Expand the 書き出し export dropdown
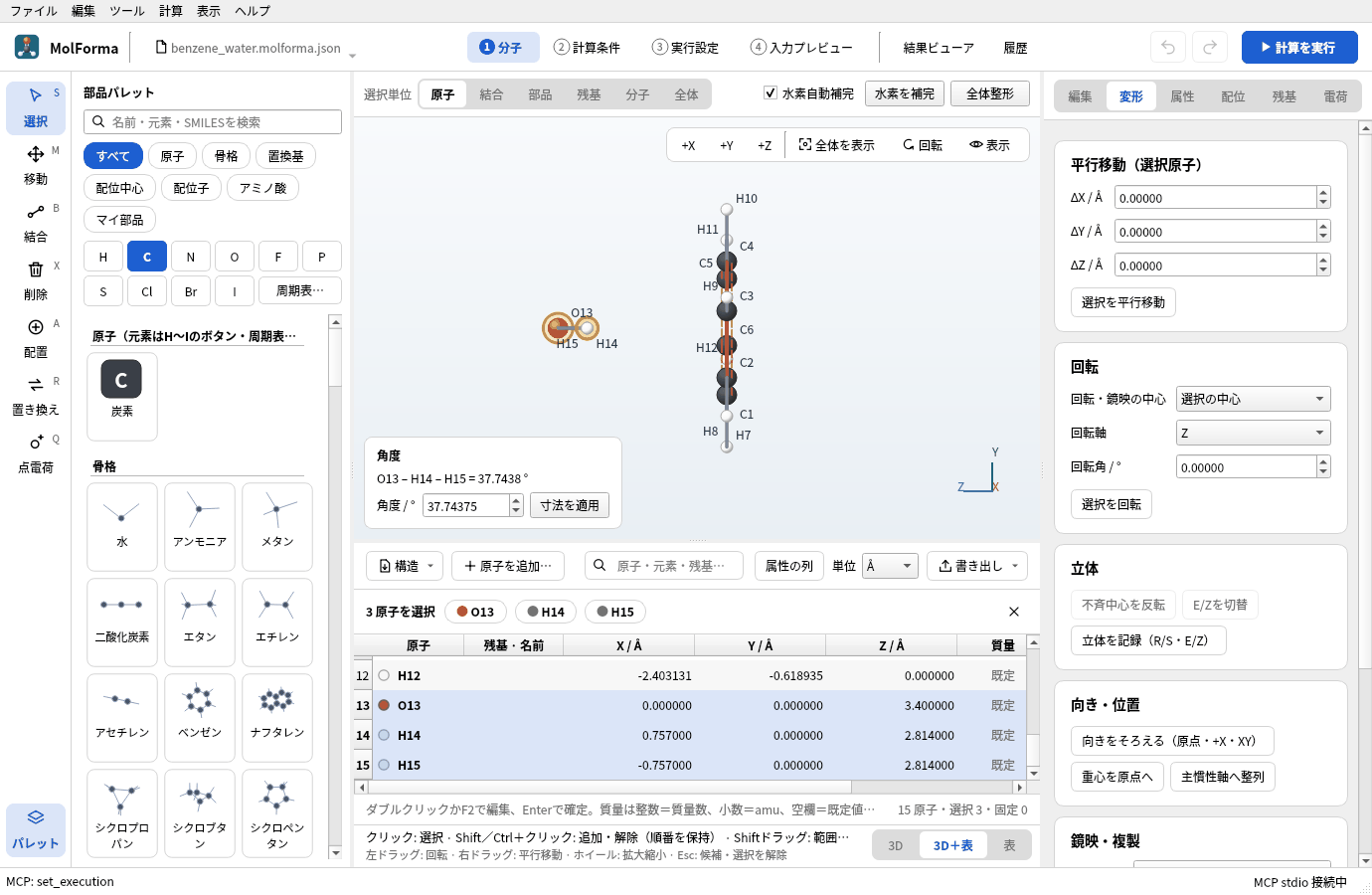1372x895 pixels. click(977, 566)
